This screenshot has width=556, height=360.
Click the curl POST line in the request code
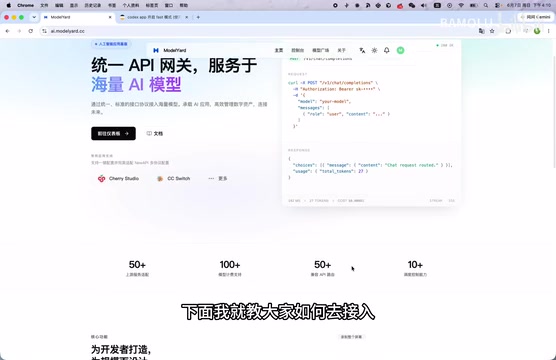[333, 83]
